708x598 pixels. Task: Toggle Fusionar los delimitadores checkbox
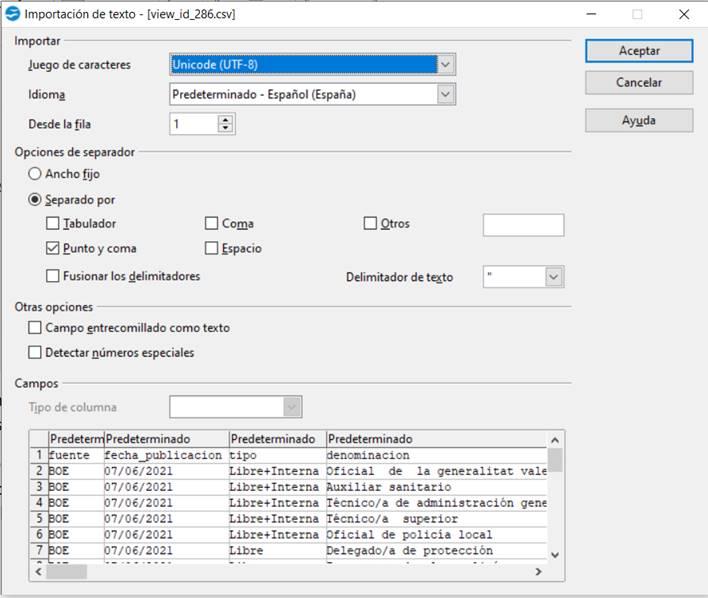[x=52, y=276]
